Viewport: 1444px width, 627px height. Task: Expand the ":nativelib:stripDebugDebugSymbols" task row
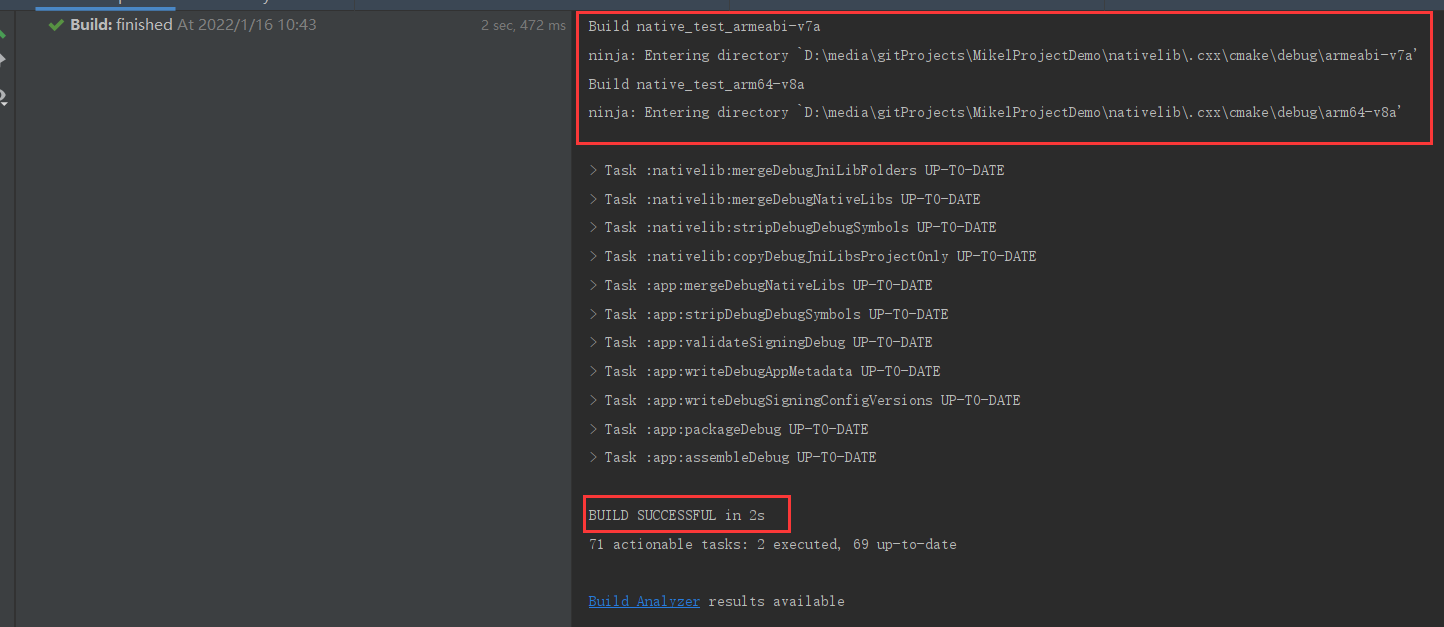592,227
